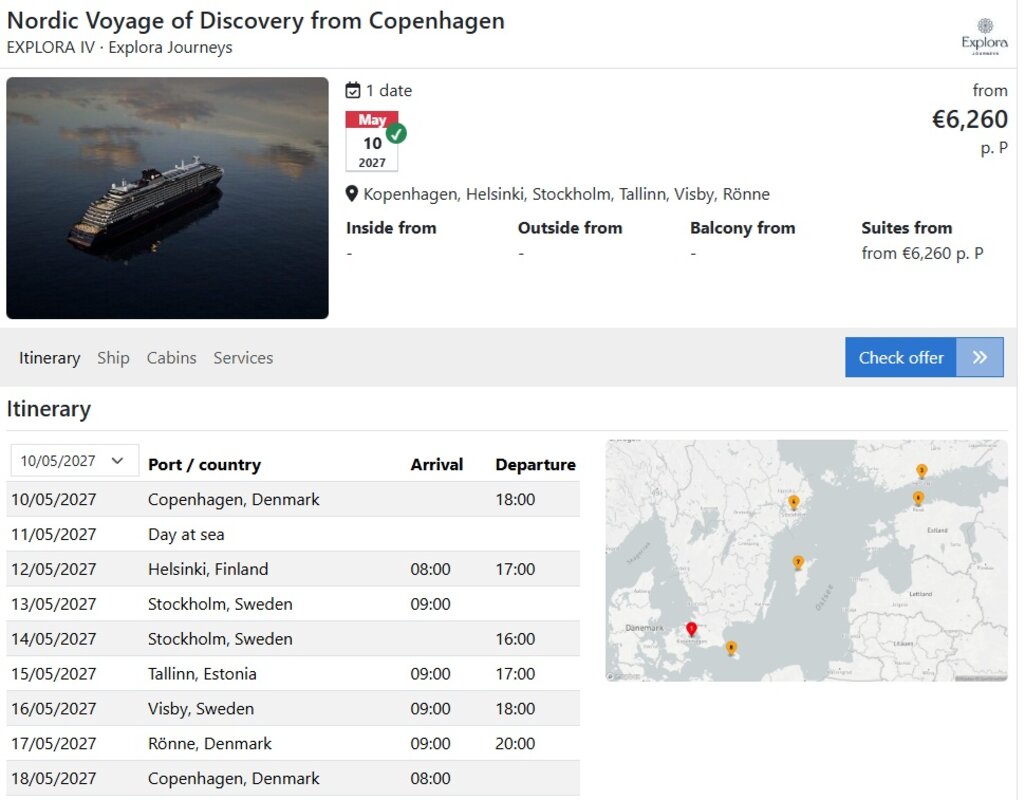Screen dimensions: 1025x800
Task: Open the 10/05/2027 date dropdown
Action: 75,461
